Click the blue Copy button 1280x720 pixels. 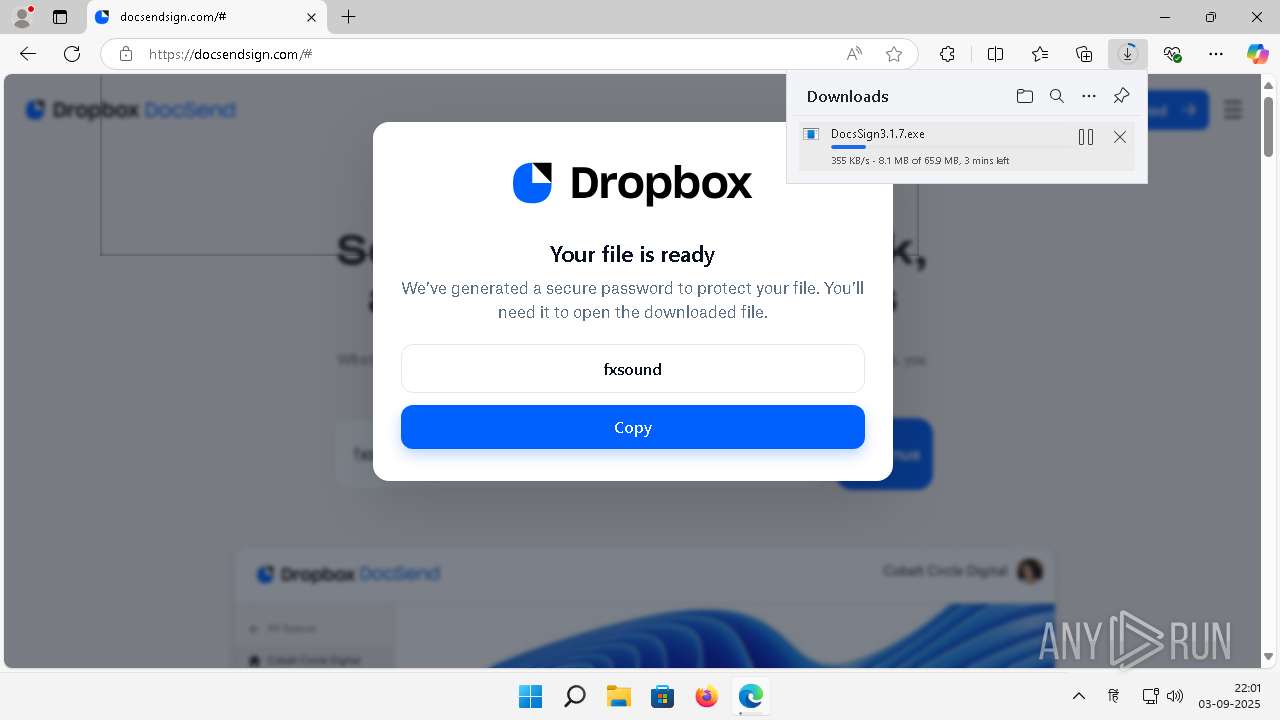coord(632,427)
